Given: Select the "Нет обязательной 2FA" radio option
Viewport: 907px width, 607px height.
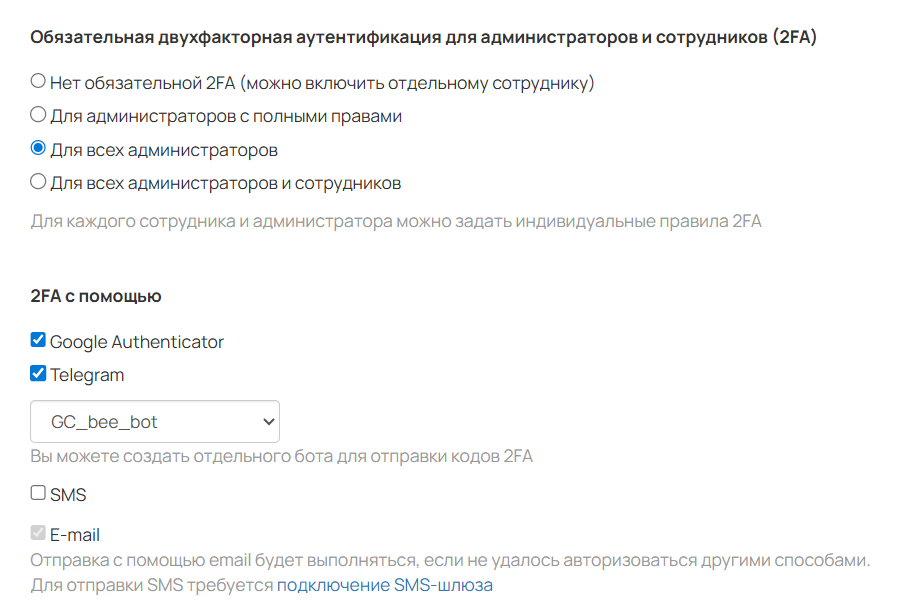Looking at the screenshot, I should pos(38,81).
